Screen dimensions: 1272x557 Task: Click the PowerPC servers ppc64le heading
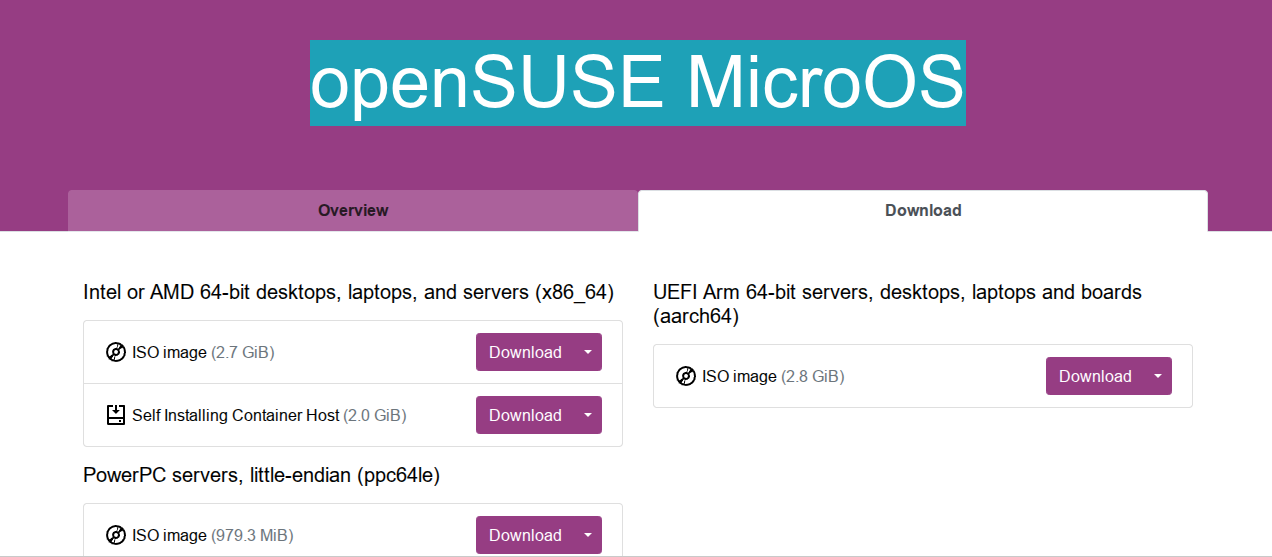262,475
